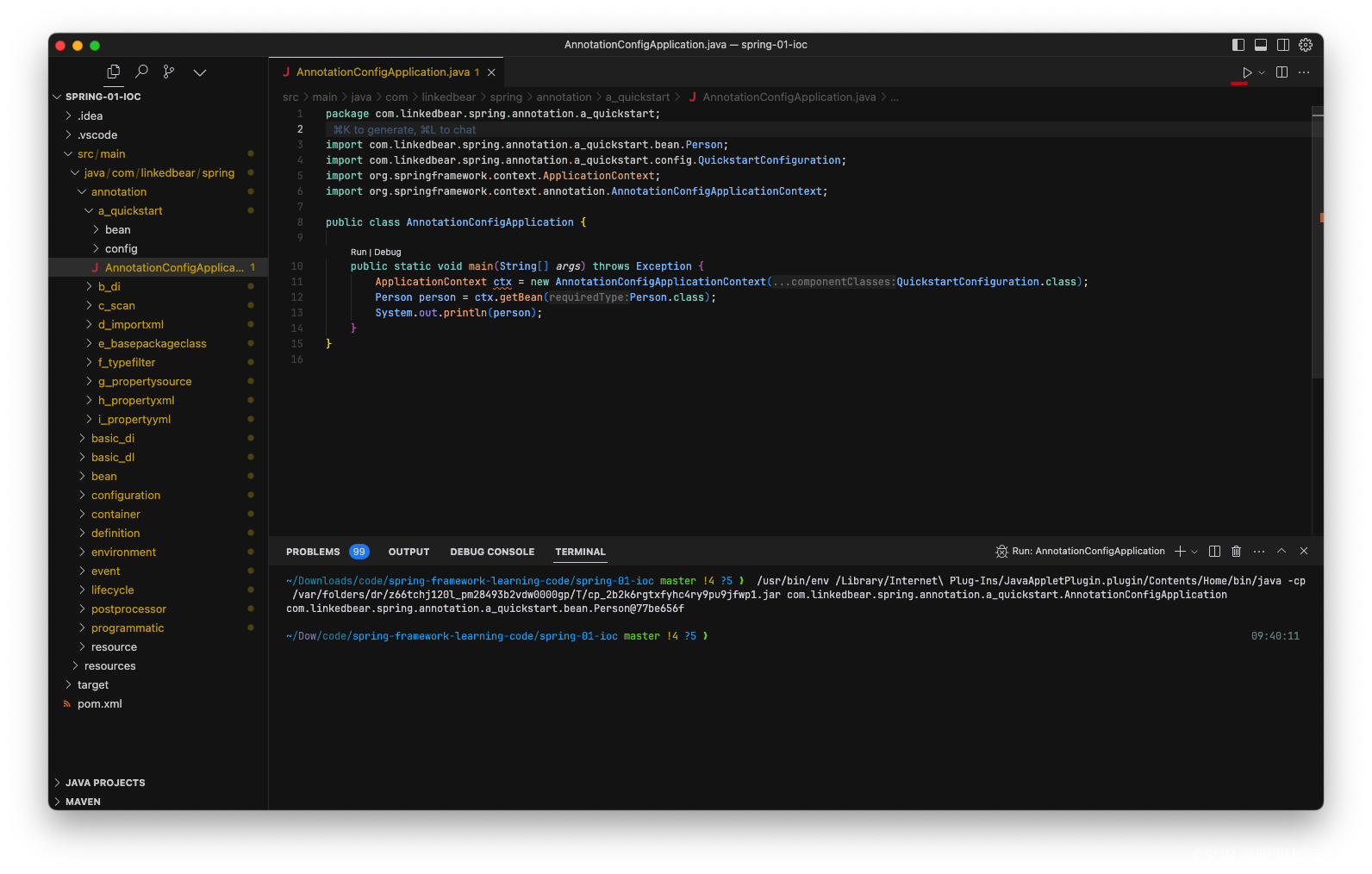Expand f_typefilter folder
Screen dimensions: 1372x874
(x=158, y=362)
